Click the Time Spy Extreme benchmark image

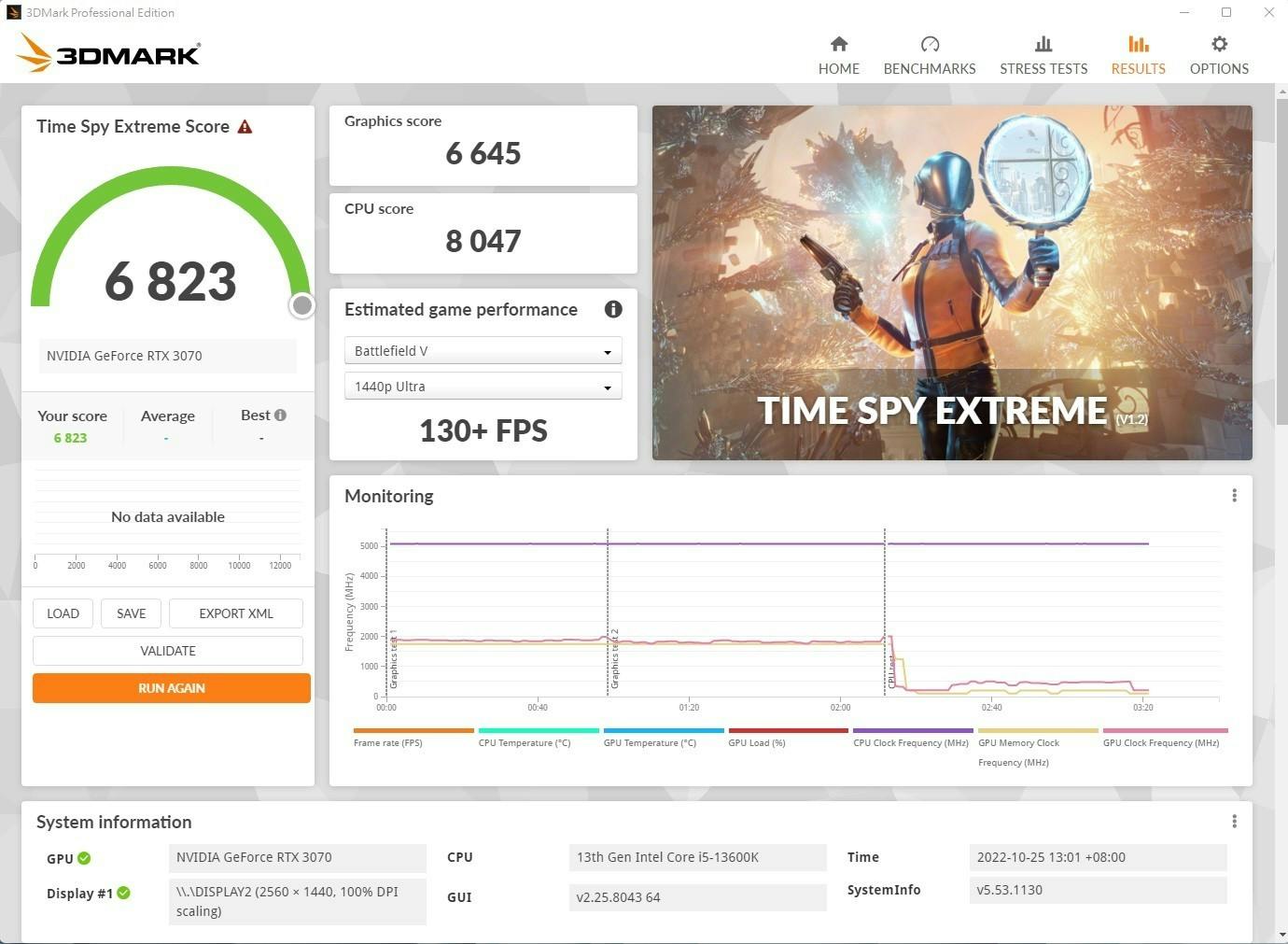(952, 283)
